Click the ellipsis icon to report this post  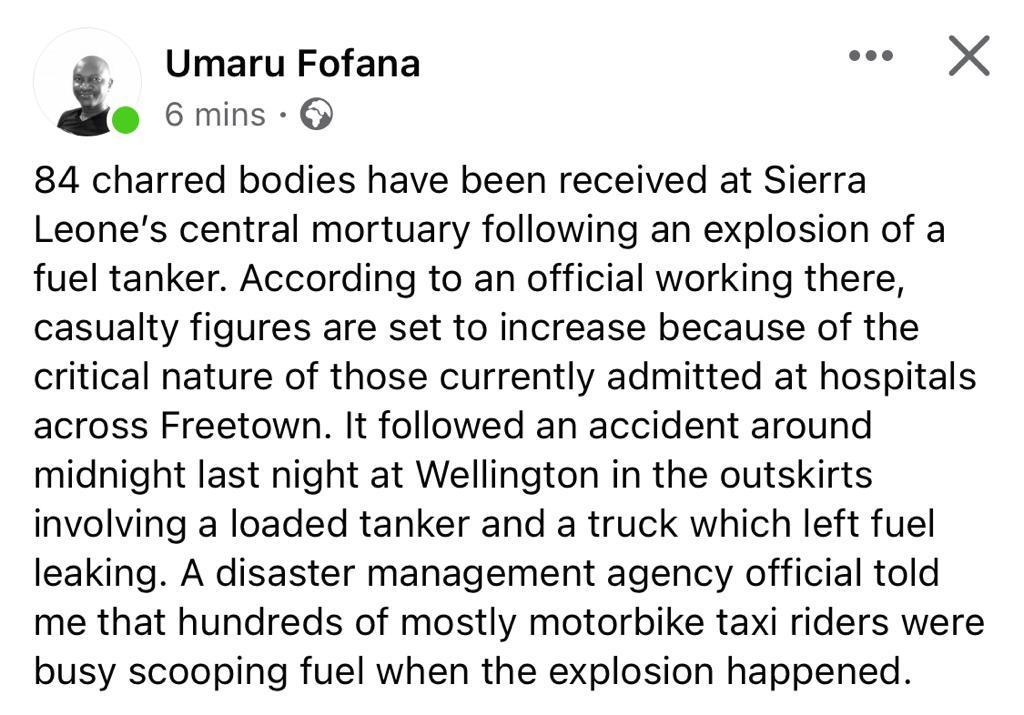pyautogui.click(x=870, y=57)
